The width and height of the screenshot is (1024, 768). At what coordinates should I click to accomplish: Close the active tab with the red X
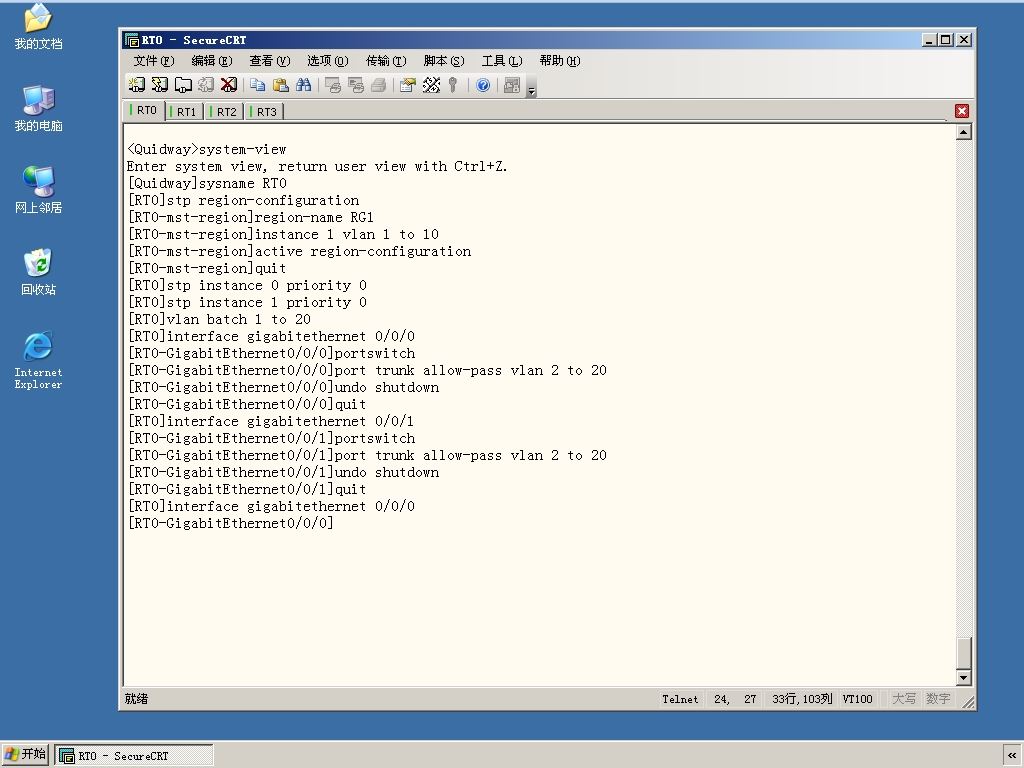point(961,111)
